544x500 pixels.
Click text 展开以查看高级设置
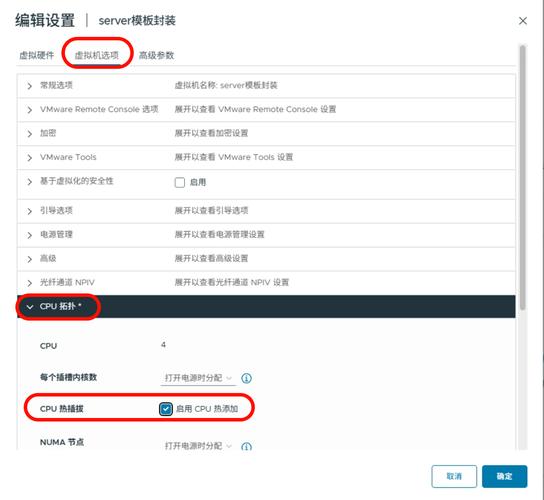[211, 259]
